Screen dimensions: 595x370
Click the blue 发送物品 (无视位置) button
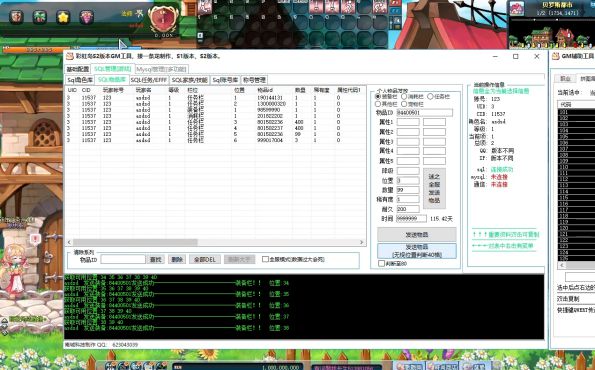tap(417, 251)
